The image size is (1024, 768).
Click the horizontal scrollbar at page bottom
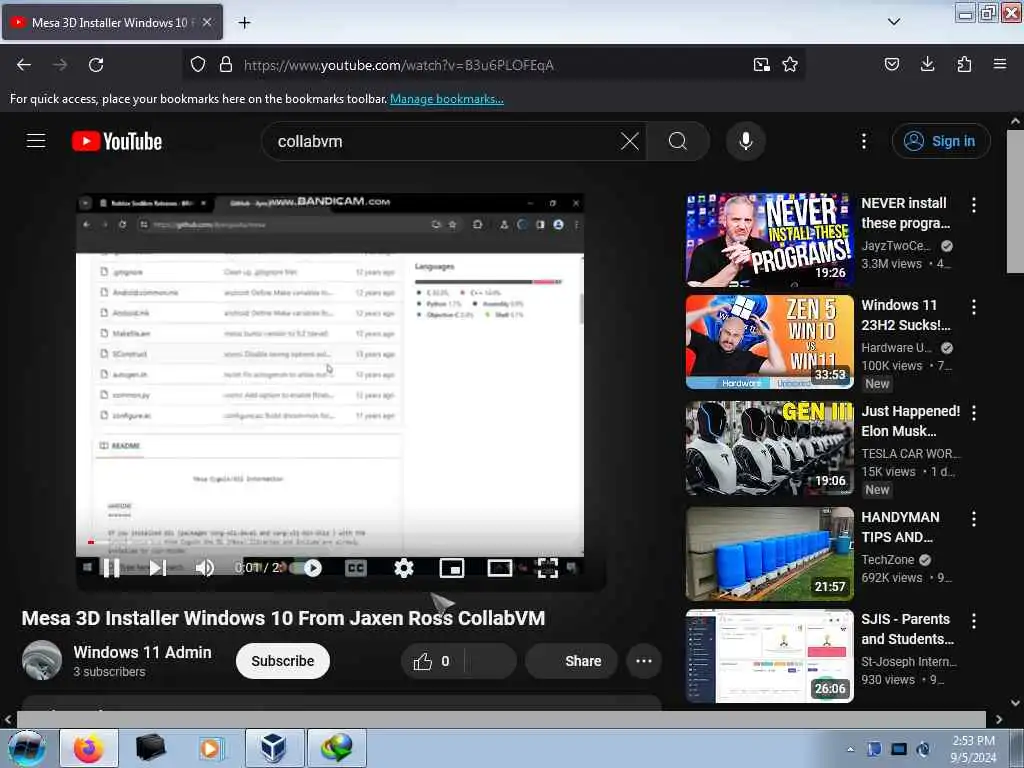pyautogui.click(x=501, y=719)
